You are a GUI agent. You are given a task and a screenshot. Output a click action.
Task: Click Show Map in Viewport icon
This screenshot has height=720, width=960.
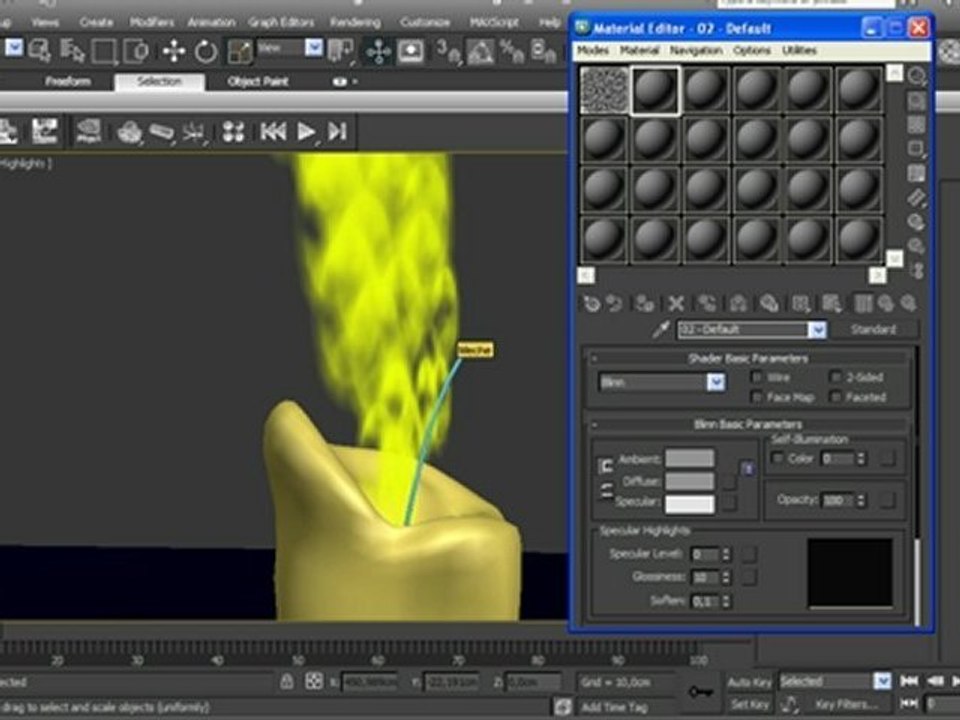(x=831, y=303)
